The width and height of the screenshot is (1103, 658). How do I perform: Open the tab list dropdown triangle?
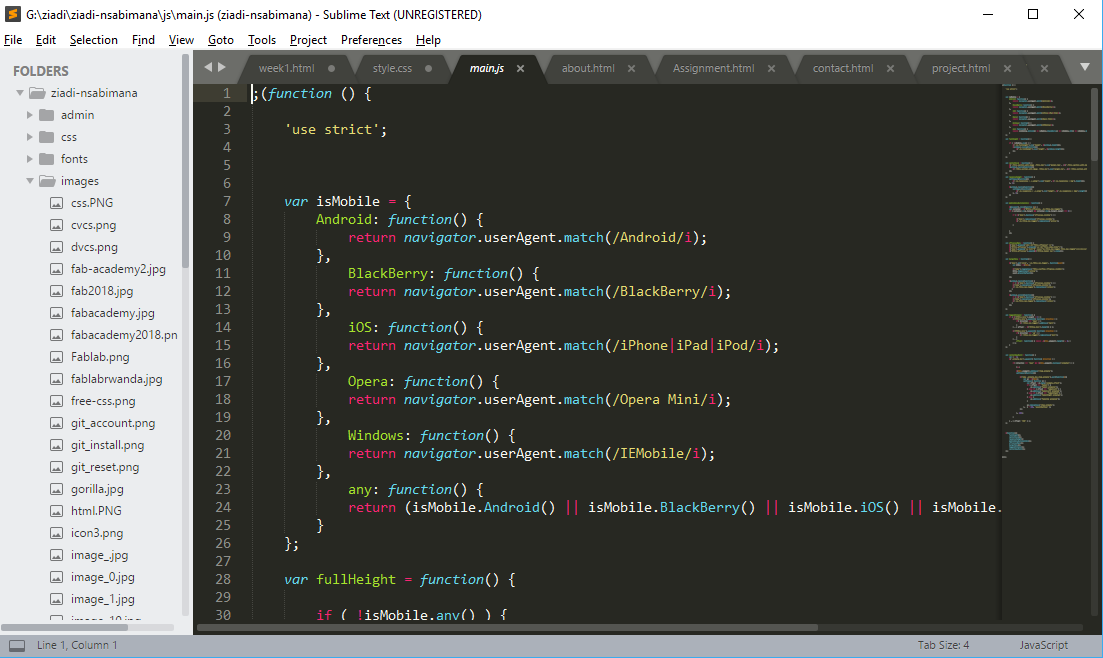(x=1085, y=68)
